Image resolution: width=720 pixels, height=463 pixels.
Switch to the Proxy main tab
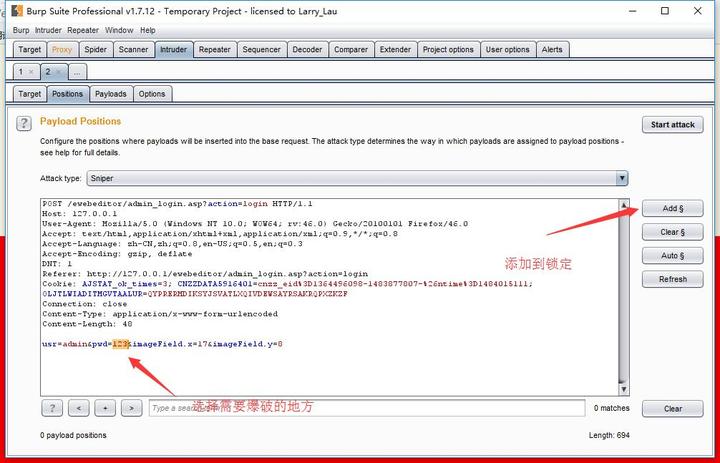[x=62, y=50]
